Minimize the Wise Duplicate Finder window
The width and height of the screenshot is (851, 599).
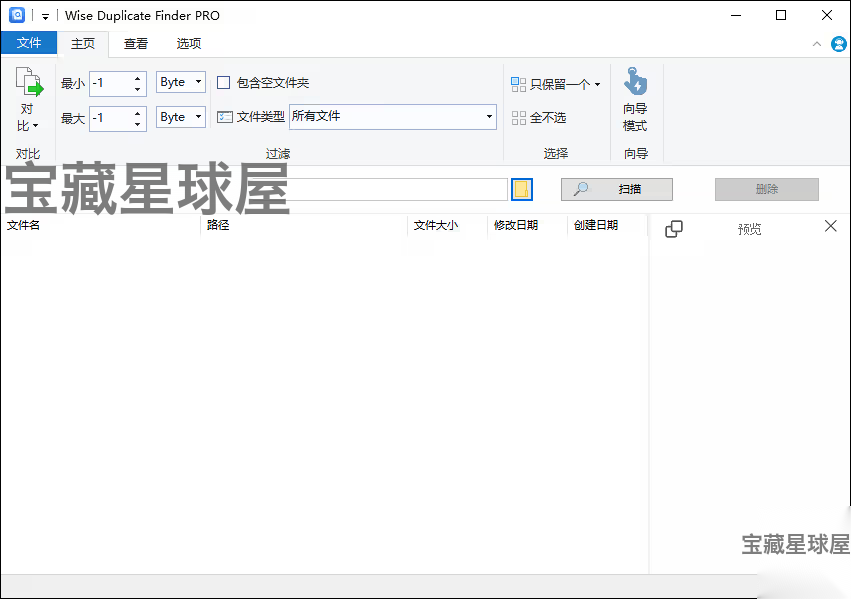pyautogui.click(x=736, y=15)
